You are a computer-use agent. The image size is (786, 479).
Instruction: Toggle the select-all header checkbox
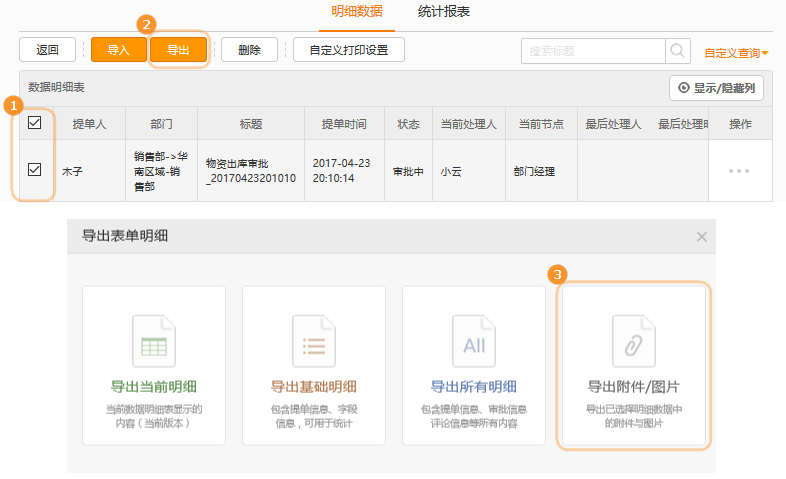coord(35,123)
